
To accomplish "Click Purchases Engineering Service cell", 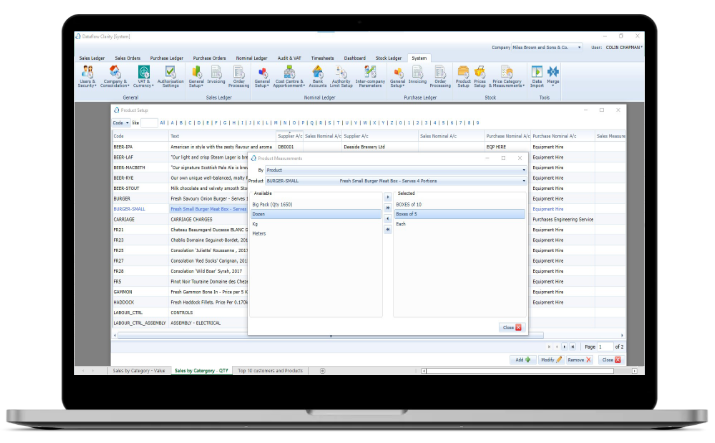I will (563, 220).
